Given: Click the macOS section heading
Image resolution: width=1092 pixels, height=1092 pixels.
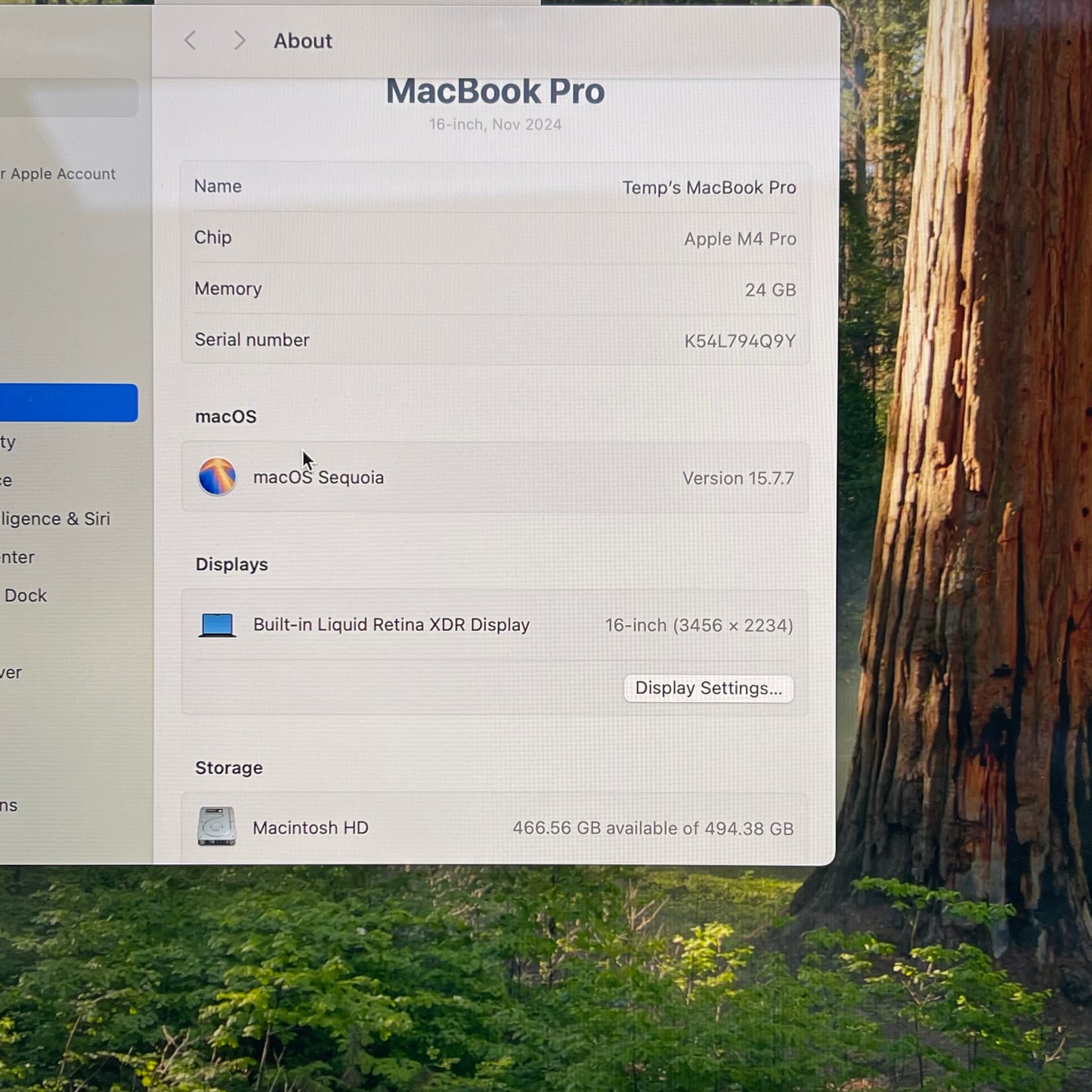Looking at the screenshot, I should [226, 417].
